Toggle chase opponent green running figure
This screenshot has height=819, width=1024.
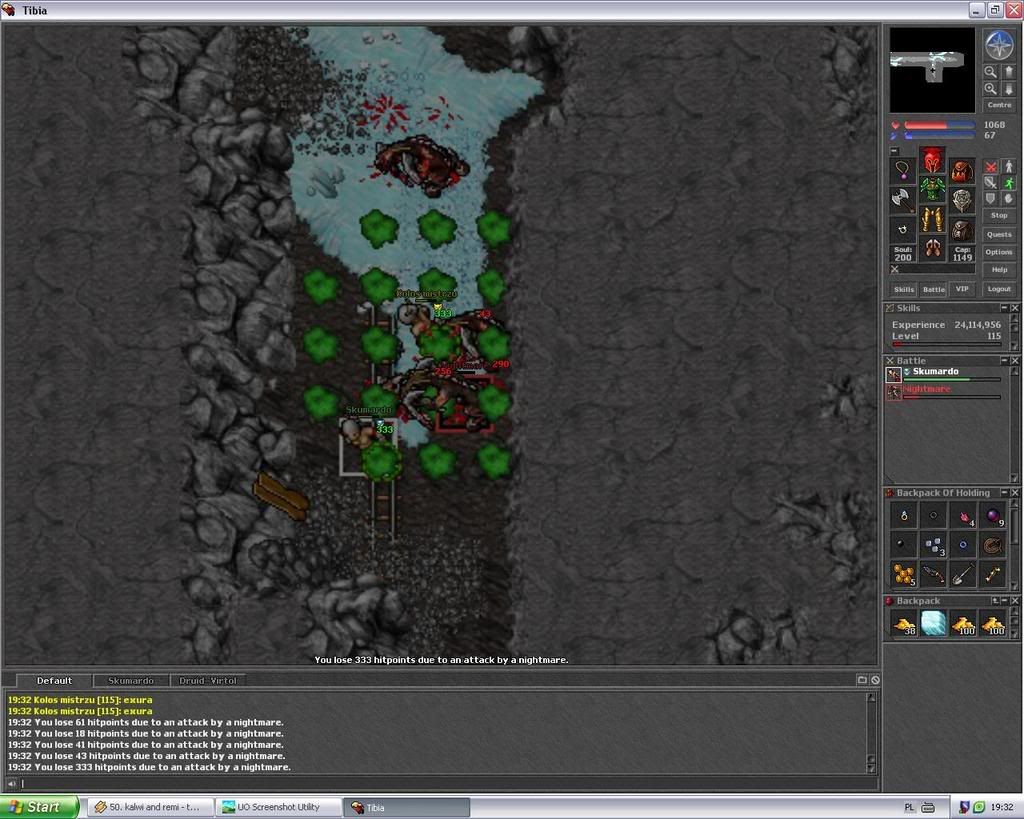pos(1008,183)
